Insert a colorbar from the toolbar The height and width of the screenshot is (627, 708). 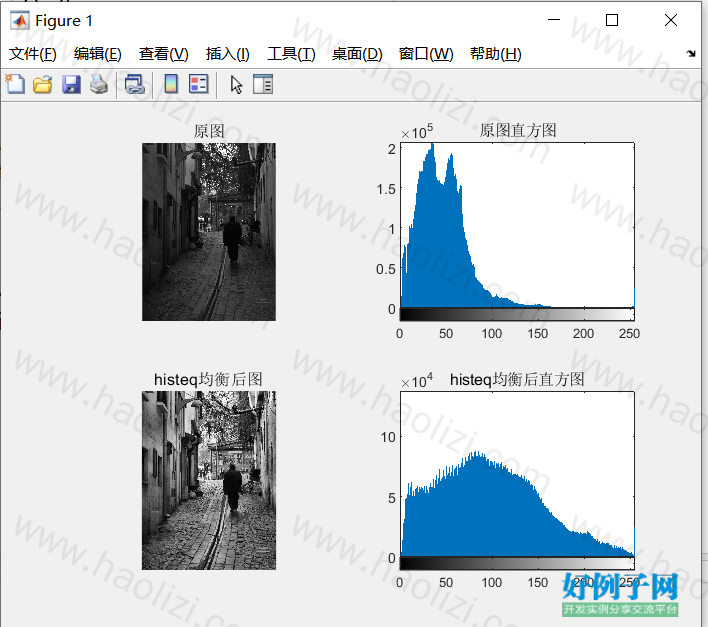171,84
